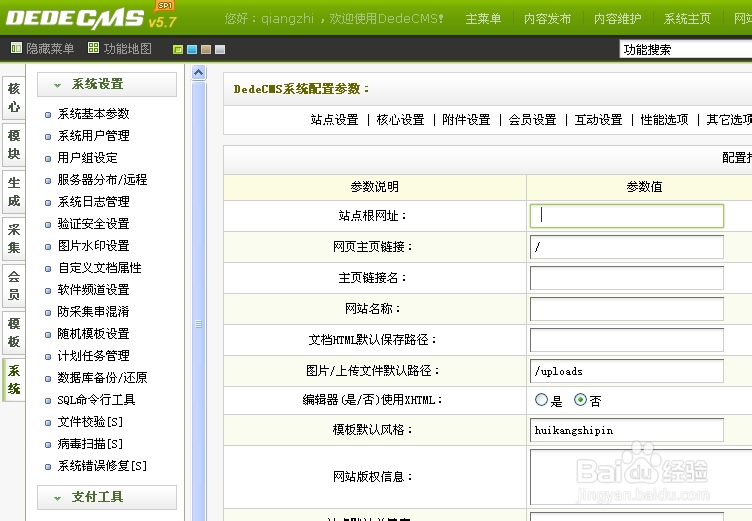Click the 网站版权信息 text area
752x521 pixels.
click(641, 477)
